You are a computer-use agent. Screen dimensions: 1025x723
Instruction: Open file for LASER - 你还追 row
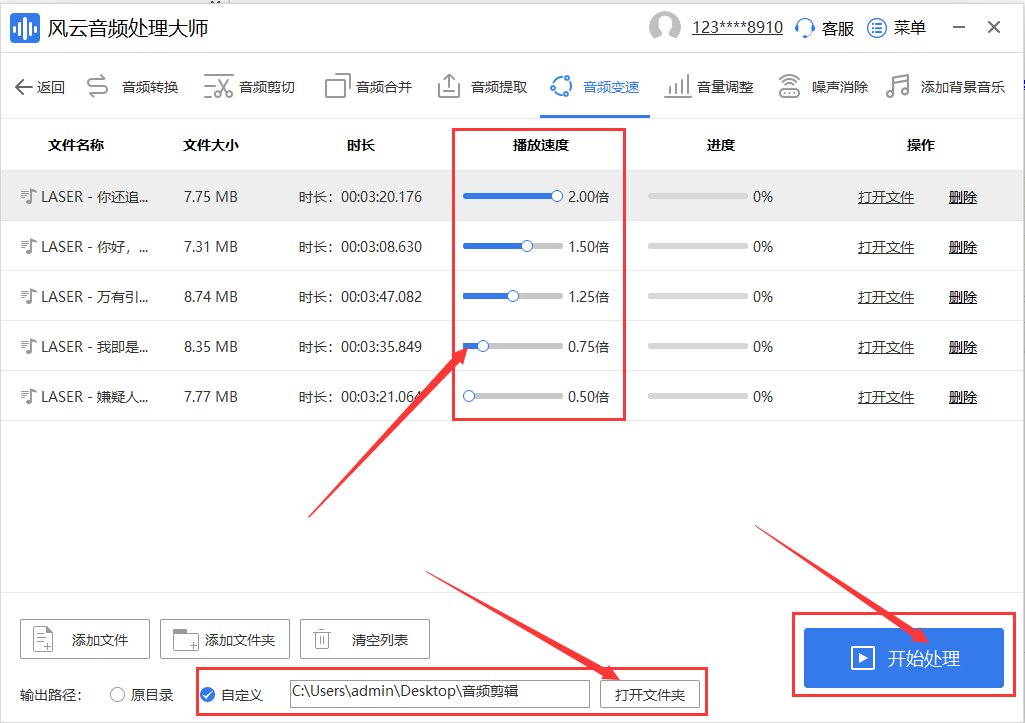point(886,197)
